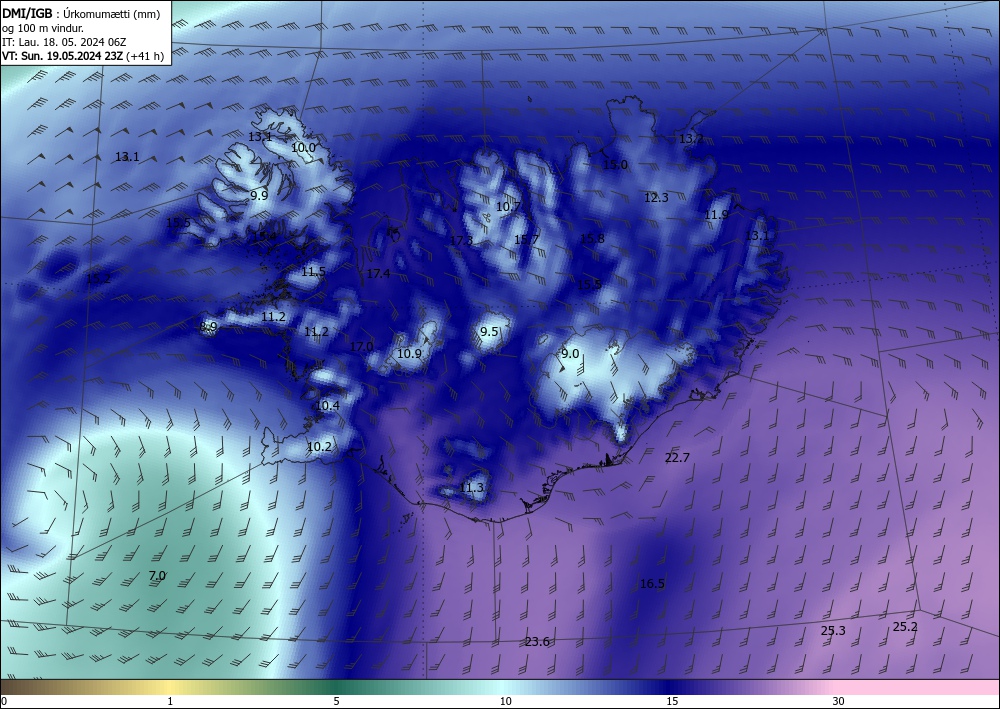Click the map value "15.8"
This screenshot has height=709, width=1000.
pyautogui.click(x=592, y=238)
